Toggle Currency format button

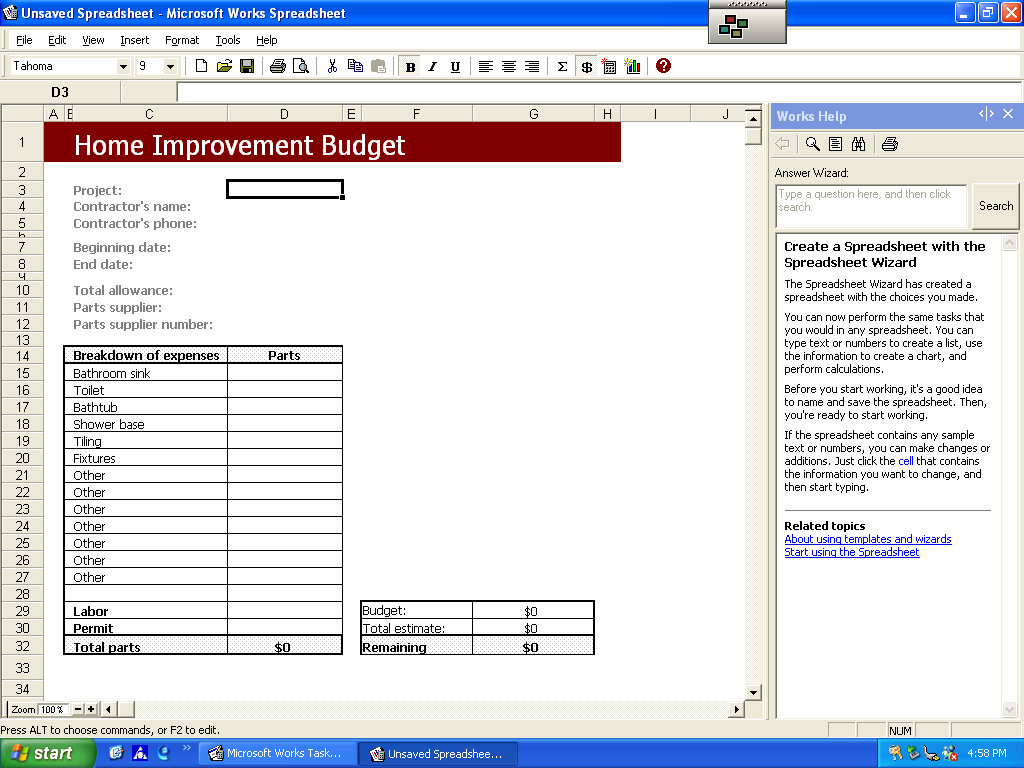click(x=586, y=67)
